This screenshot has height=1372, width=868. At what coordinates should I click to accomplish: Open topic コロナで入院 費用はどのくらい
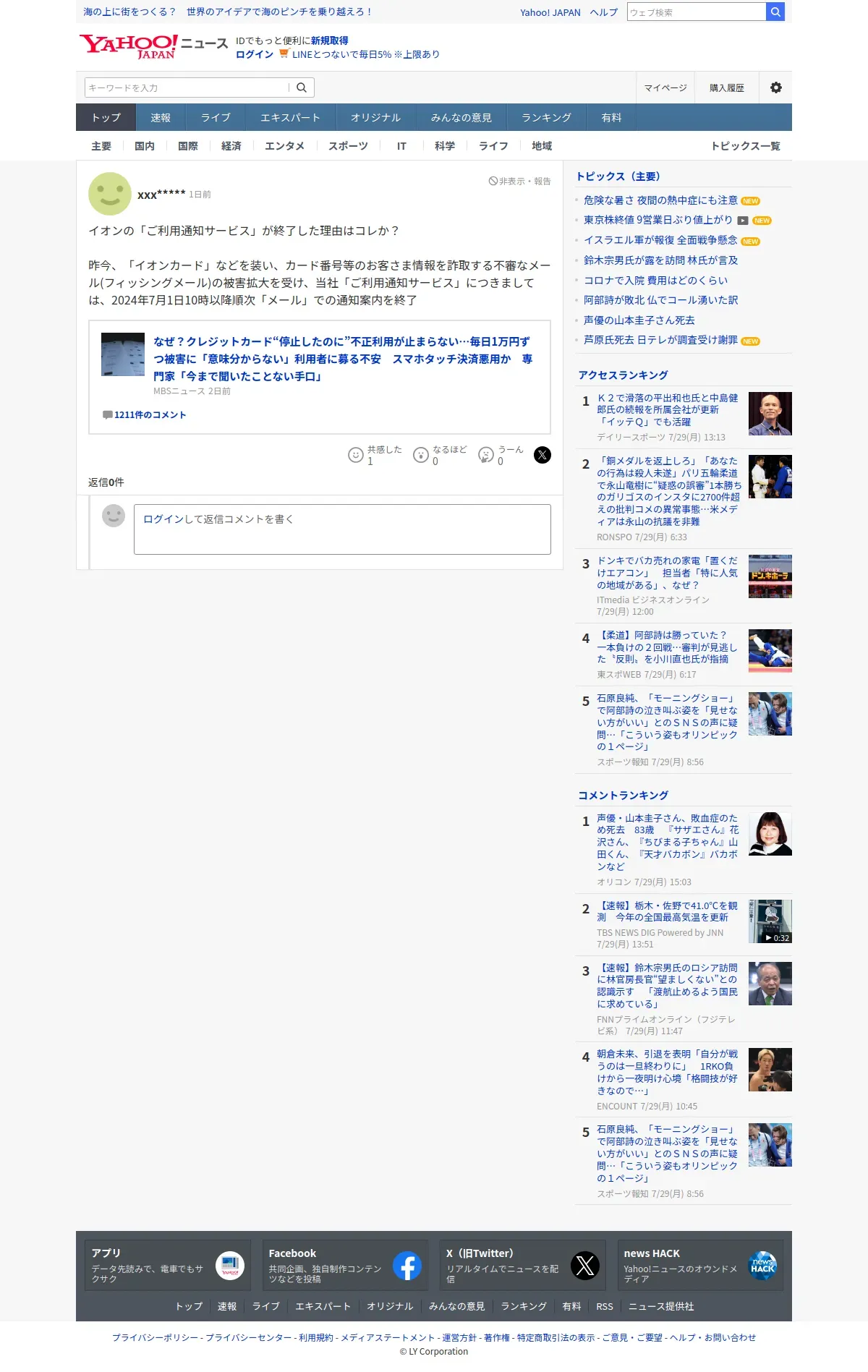pos(656,281)
